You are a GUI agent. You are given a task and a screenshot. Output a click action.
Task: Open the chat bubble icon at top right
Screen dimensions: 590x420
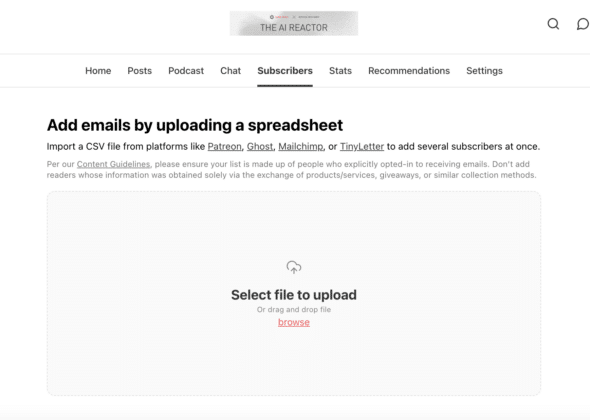pos(583,24)
